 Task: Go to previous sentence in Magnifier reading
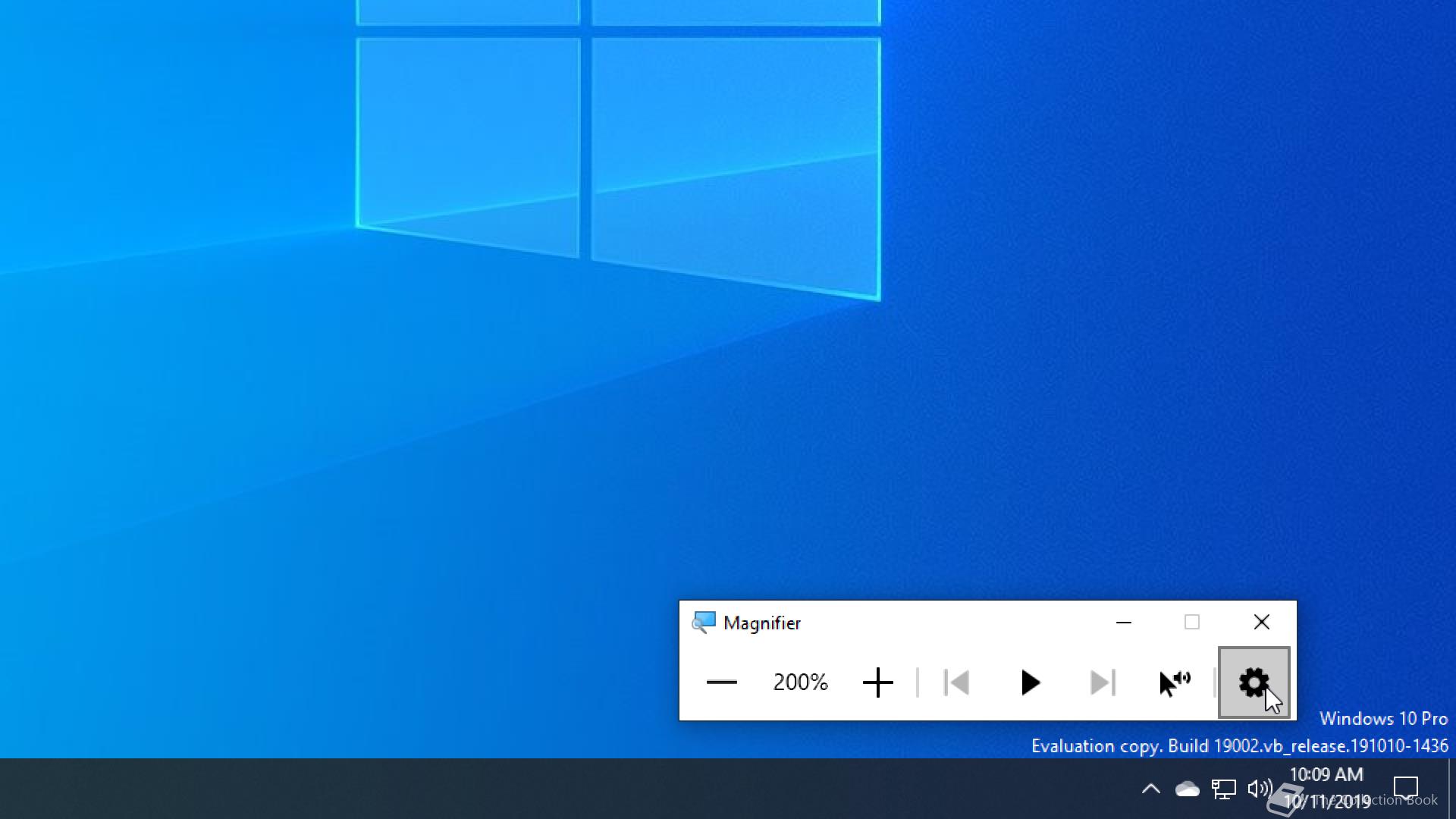point(956,682)
